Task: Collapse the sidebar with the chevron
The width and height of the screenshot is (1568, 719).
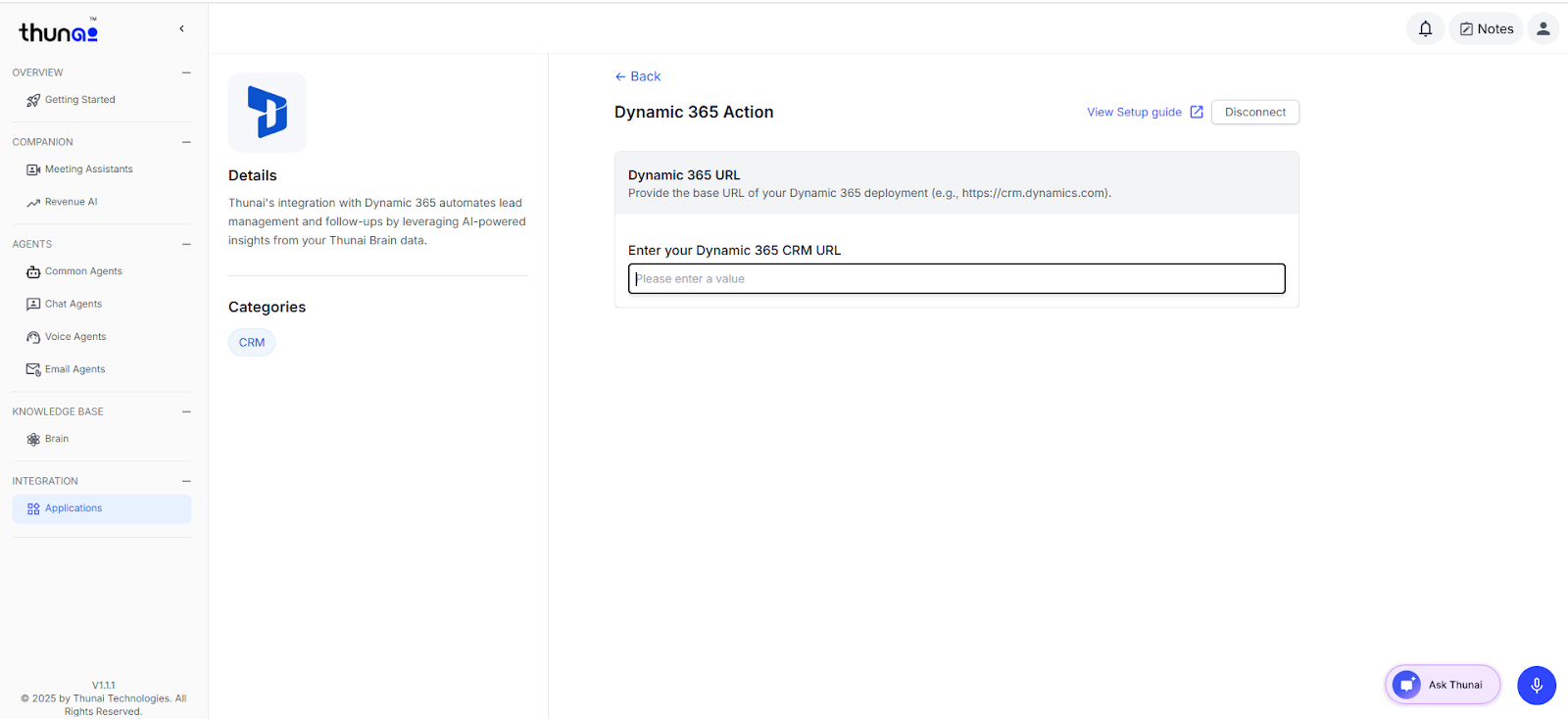Action: click(x=181, y=28)
